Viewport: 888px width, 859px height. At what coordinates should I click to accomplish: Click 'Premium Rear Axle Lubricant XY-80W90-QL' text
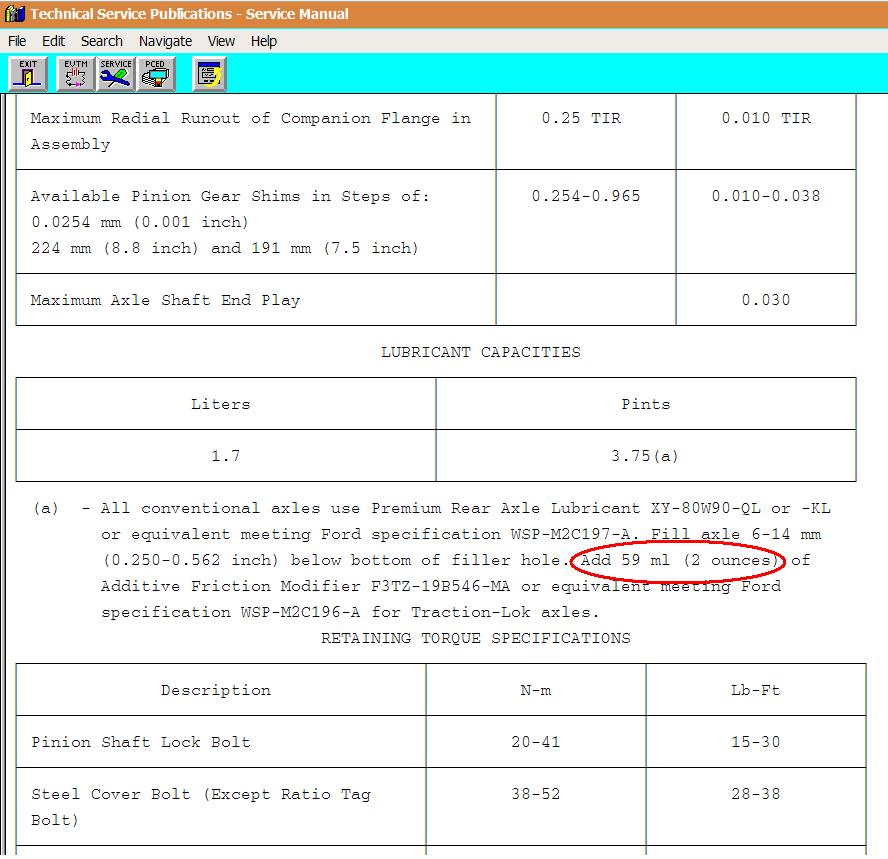pyautogui.click(x=566, y=508)
